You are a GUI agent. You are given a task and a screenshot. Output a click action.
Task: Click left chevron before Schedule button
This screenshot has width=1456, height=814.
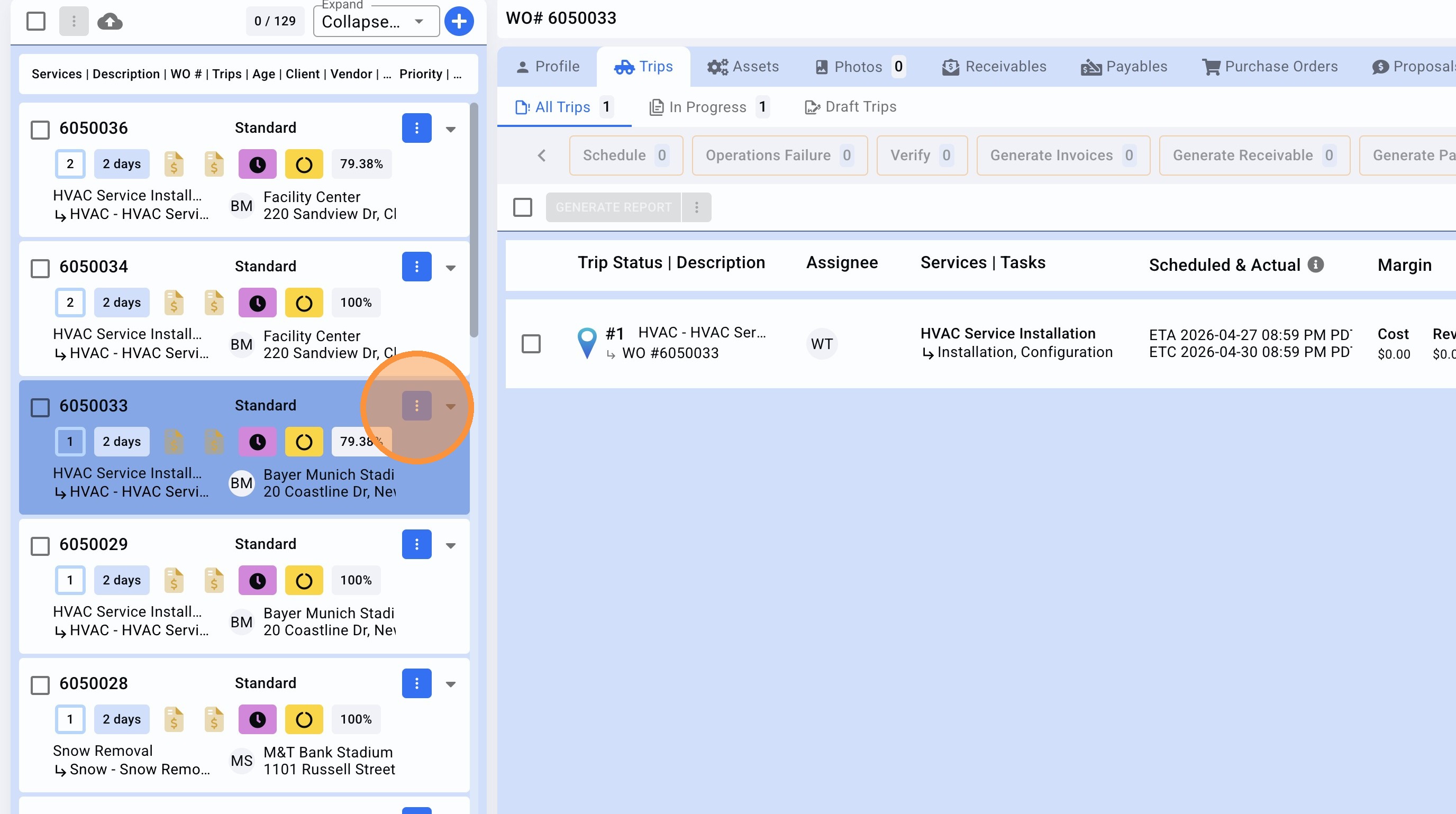click(x=541, y=156)
